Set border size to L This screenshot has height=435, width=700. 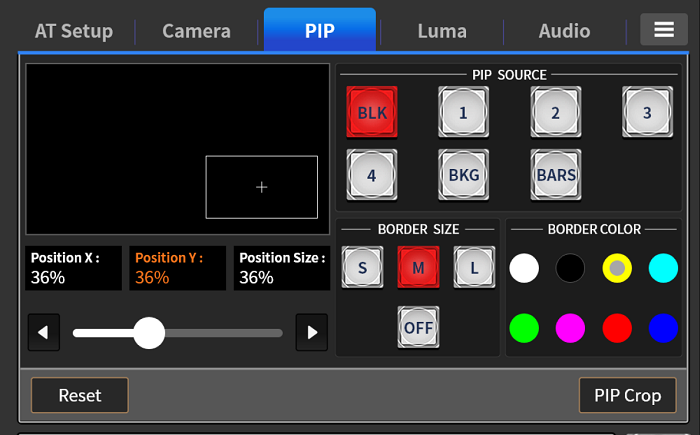click(x=473, y=267)
